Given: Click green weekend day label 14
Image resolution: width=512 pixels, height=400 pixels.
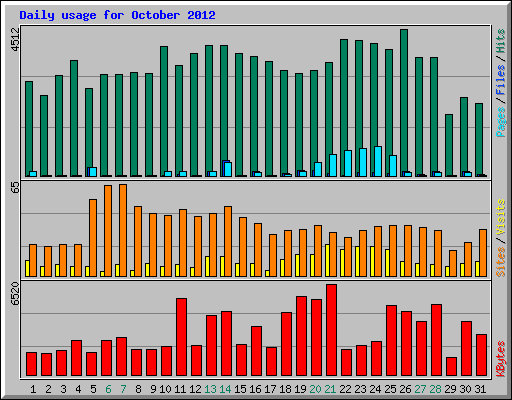Looking at the screenshot, I should [x=225, y=389].
